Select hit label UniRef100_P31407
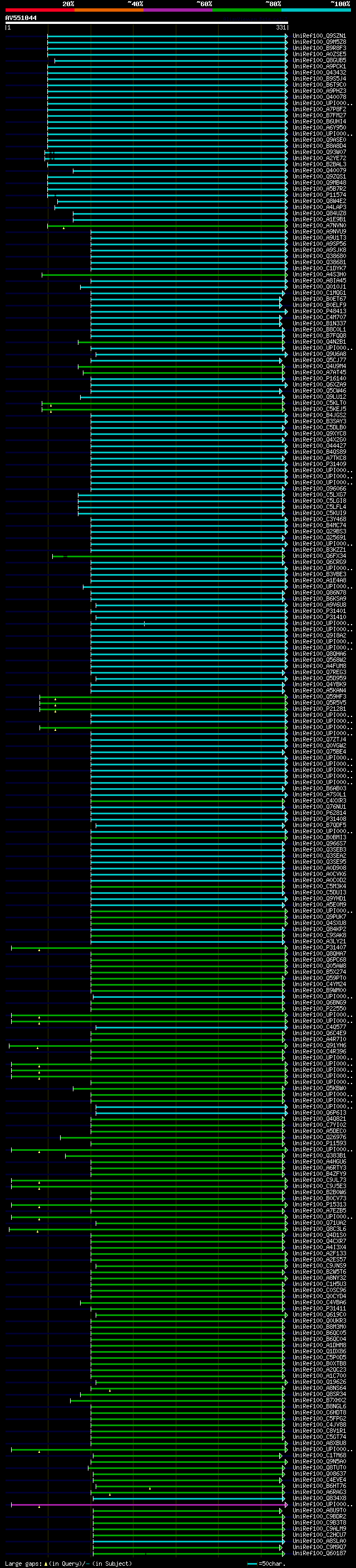Viewport: 356px width, 1568px height. pyautogui.click(x=319, y=948)
